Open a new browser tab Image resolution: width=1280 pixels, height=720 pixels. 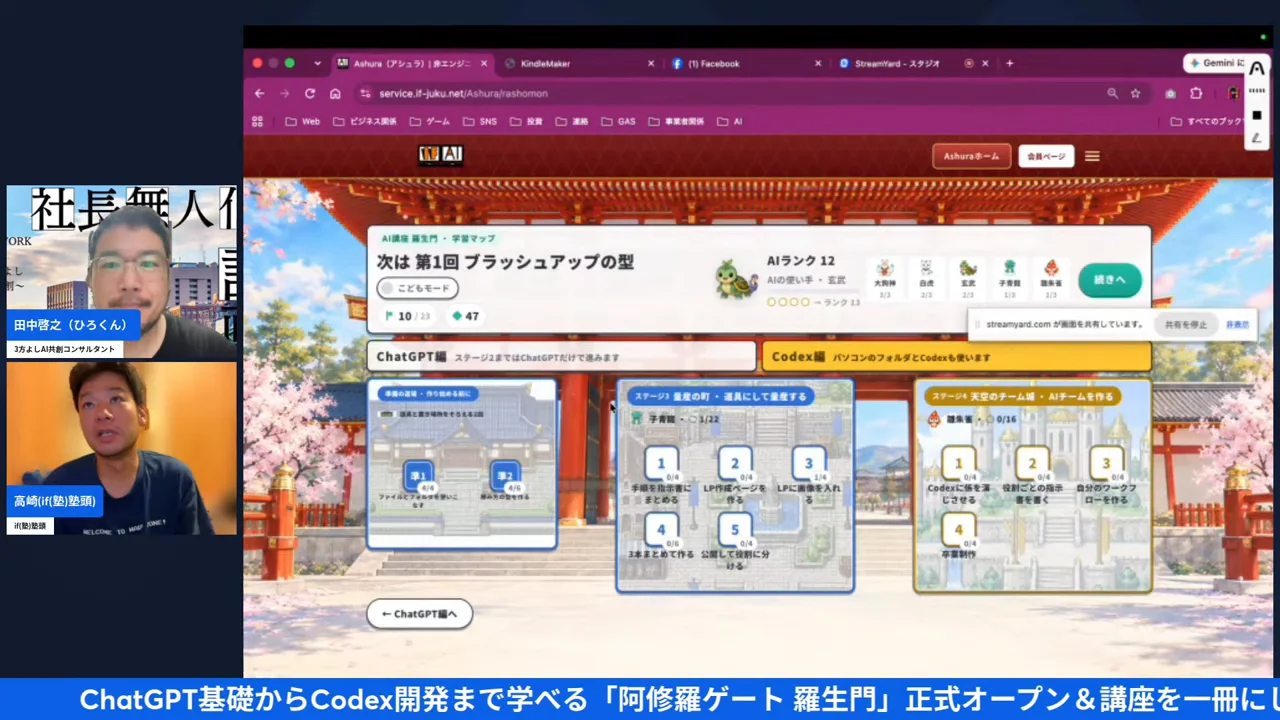[x=1010, y=63]
